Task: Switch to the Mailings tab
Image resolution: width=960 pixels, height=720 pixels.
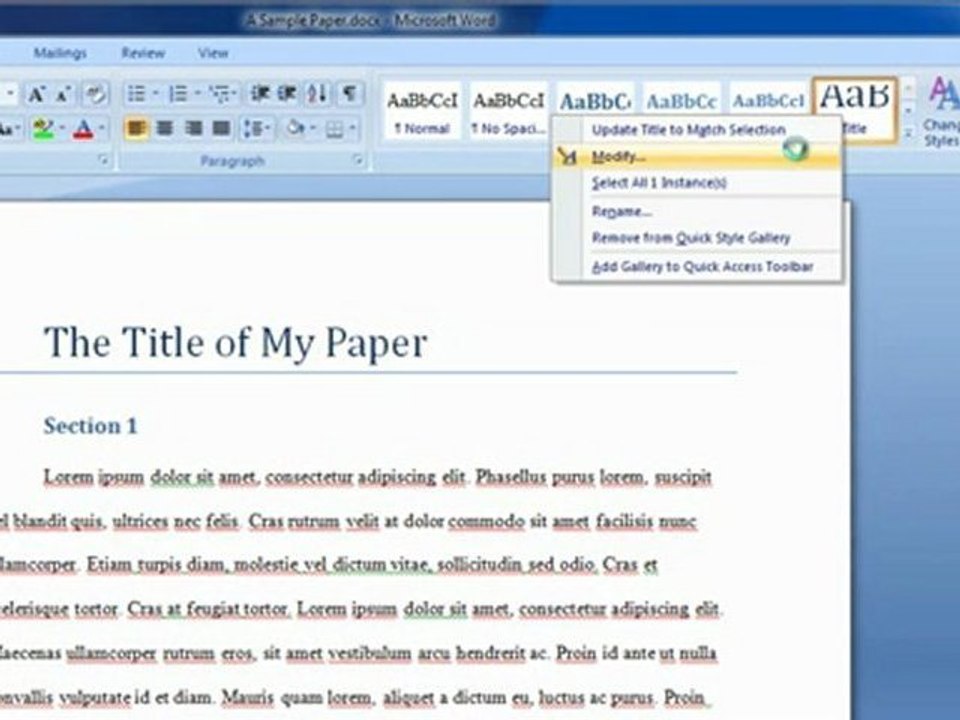Action: point(60,53)
